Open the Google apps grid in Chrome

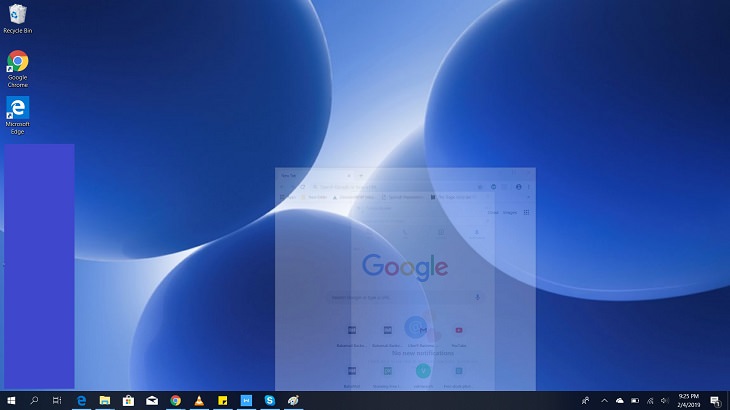click(527, 212)
